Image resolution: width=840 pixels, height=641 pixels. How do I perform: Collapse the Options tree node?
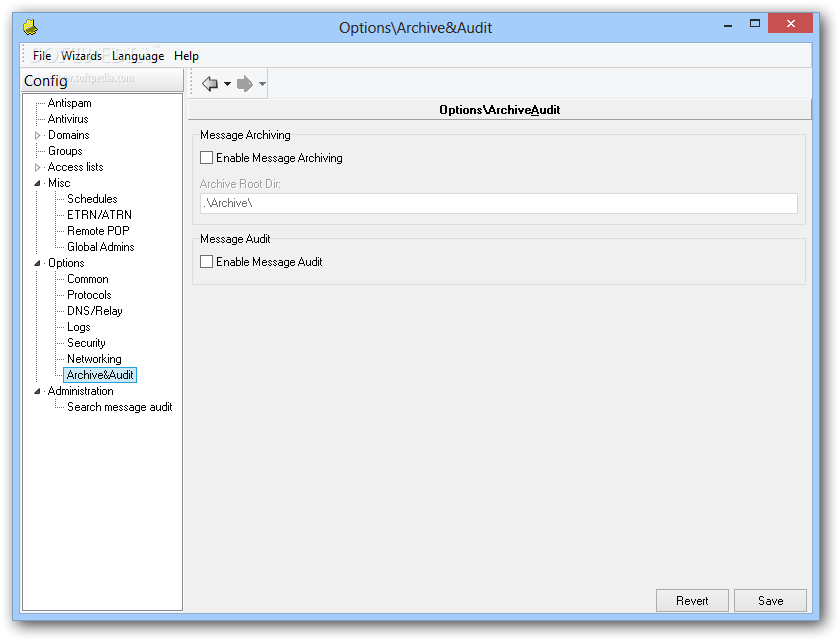pos(38,263)
